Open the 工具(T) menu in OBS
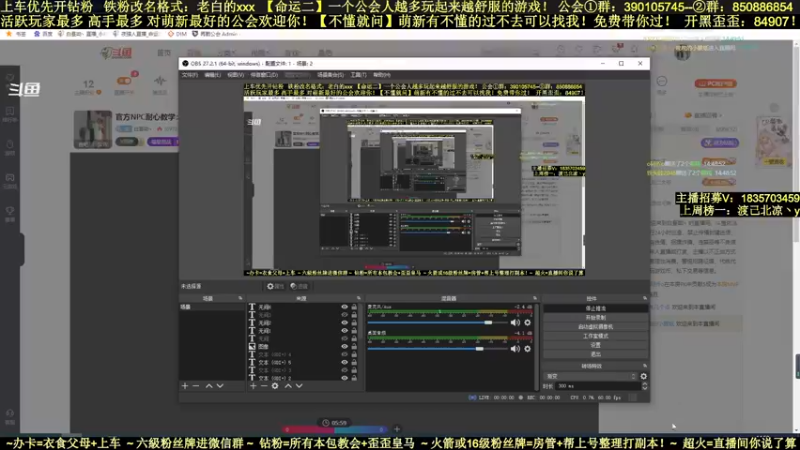Image resolution: width=800 pixels, height=450 pixels. (x=358, y=75)
